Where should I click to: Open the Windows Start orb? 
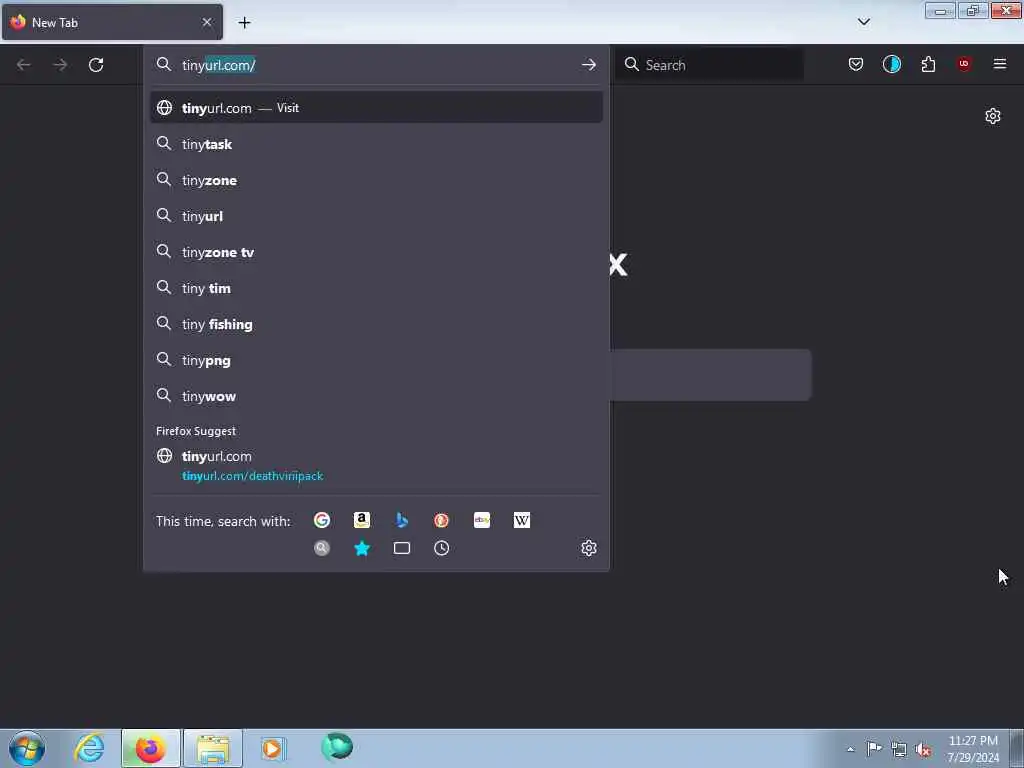pyautogui.click(x=27, y=748)
